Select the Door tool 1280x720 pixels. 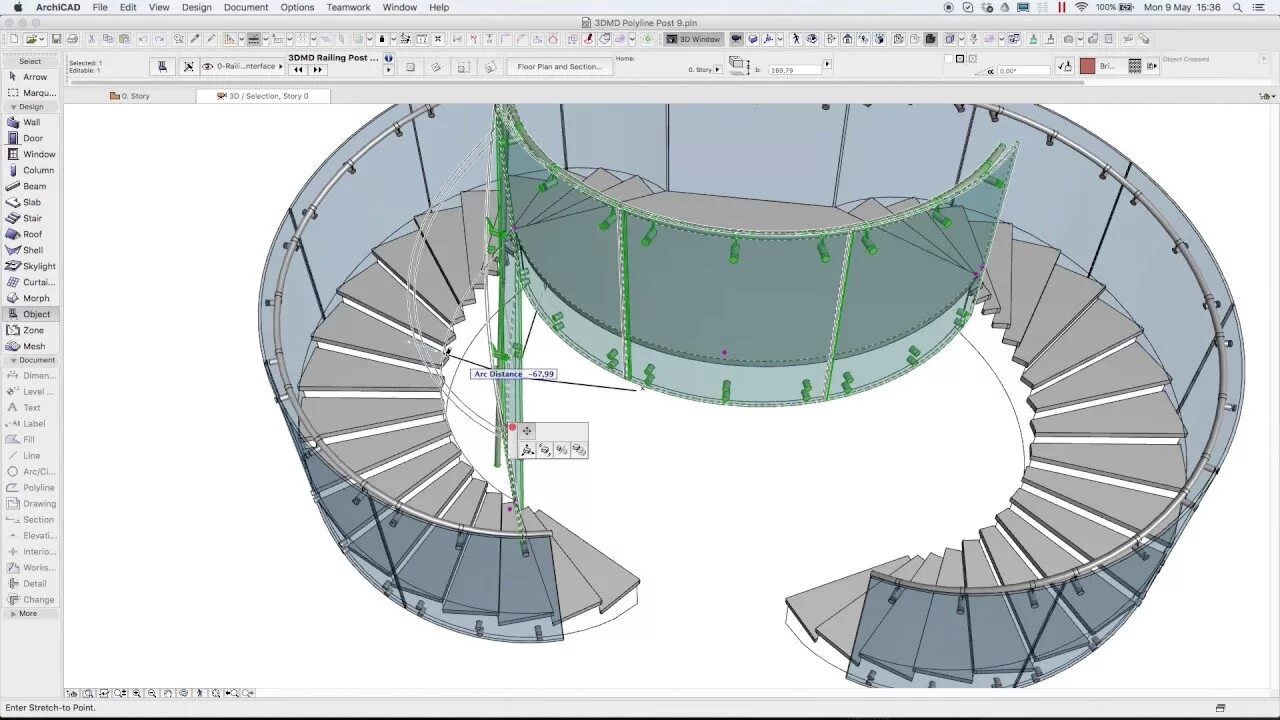click(x=30, y=138)
